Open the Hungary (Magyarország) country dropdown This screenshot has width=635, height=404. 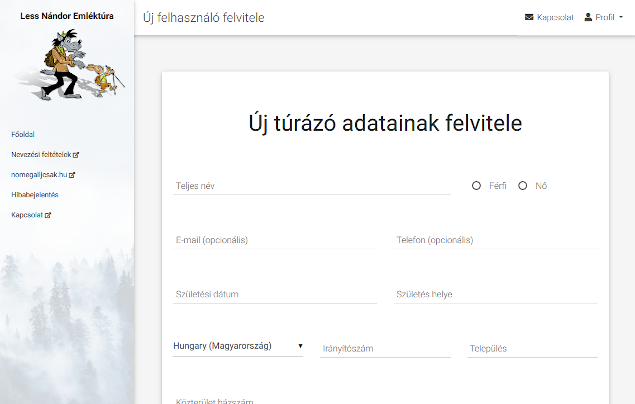coord(238,346)
